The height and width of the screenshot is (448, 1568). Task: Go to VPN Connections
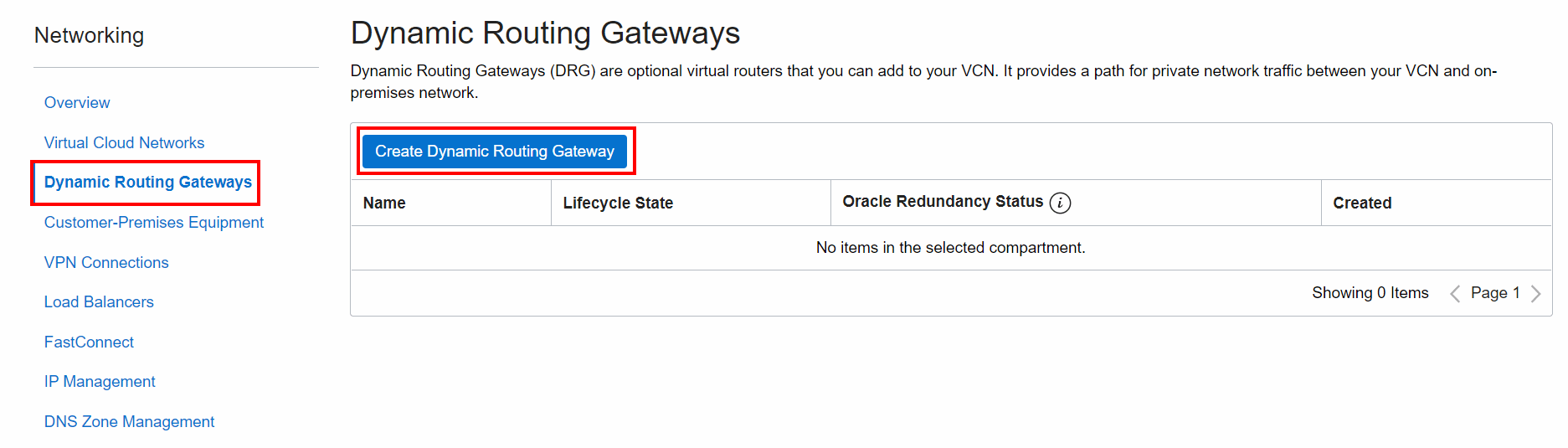(x=106, y=263)
